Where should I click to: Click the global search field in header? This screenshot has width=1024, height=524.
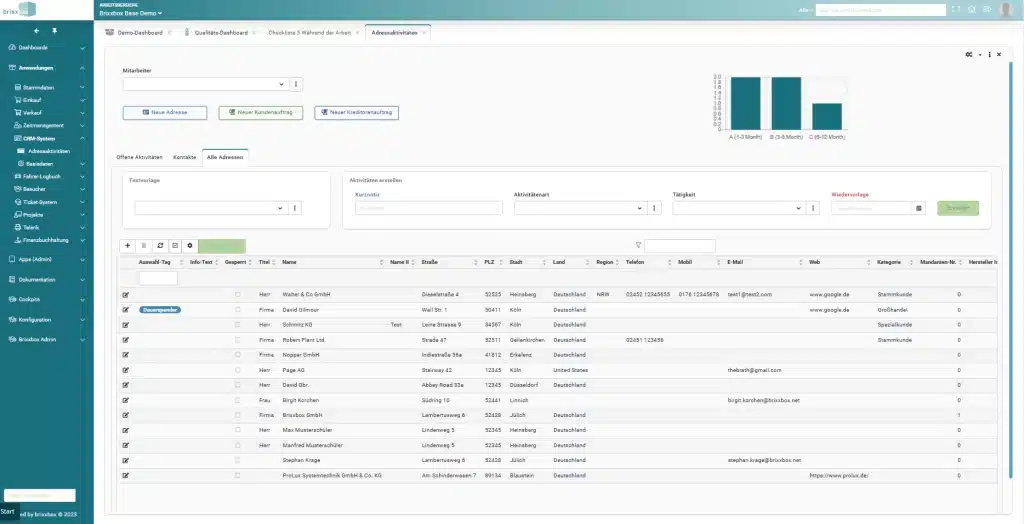tap(880, 10)
